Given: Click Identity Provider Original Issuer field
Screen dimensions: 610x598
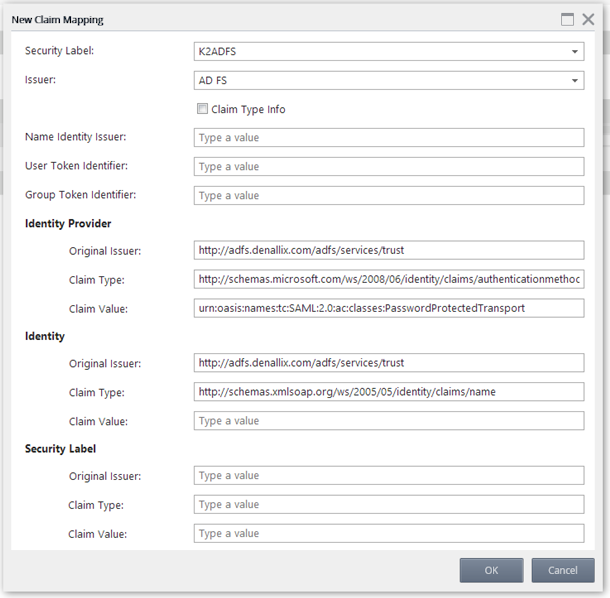Looking at the screenshot, I should pos(388,250).
